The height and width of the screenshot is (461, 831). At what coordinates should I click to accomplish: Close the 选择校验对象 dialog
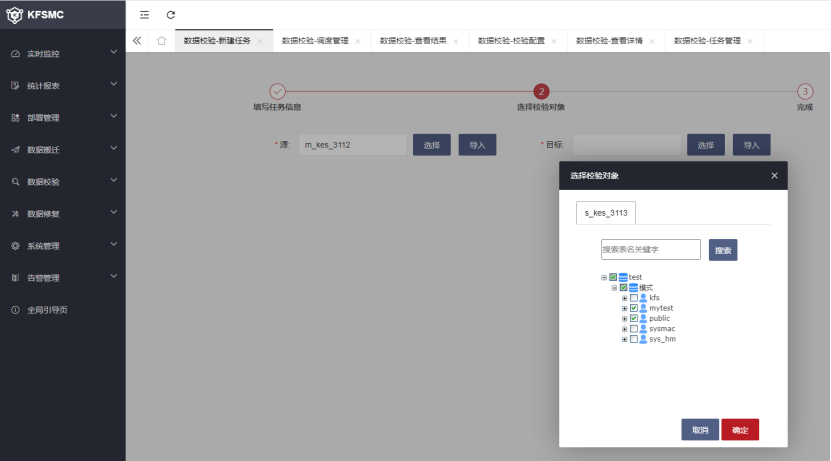click(774, 175)
